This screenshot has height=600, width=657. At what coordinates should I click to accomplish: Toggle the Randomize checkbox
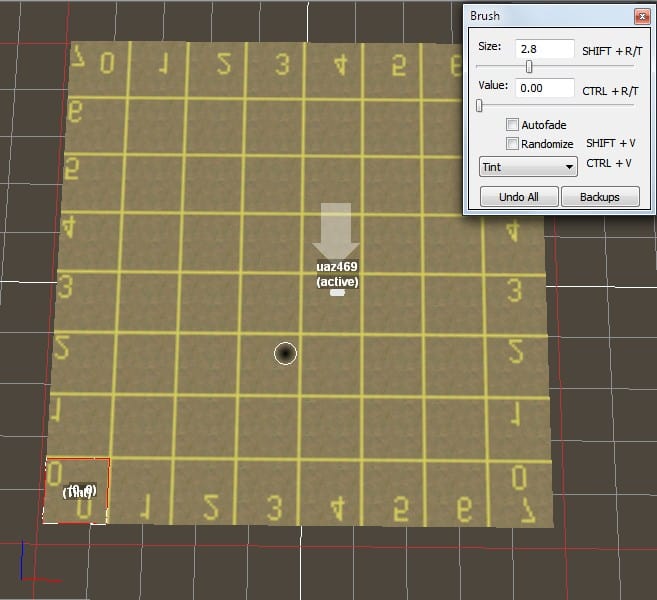pos(512,144)
